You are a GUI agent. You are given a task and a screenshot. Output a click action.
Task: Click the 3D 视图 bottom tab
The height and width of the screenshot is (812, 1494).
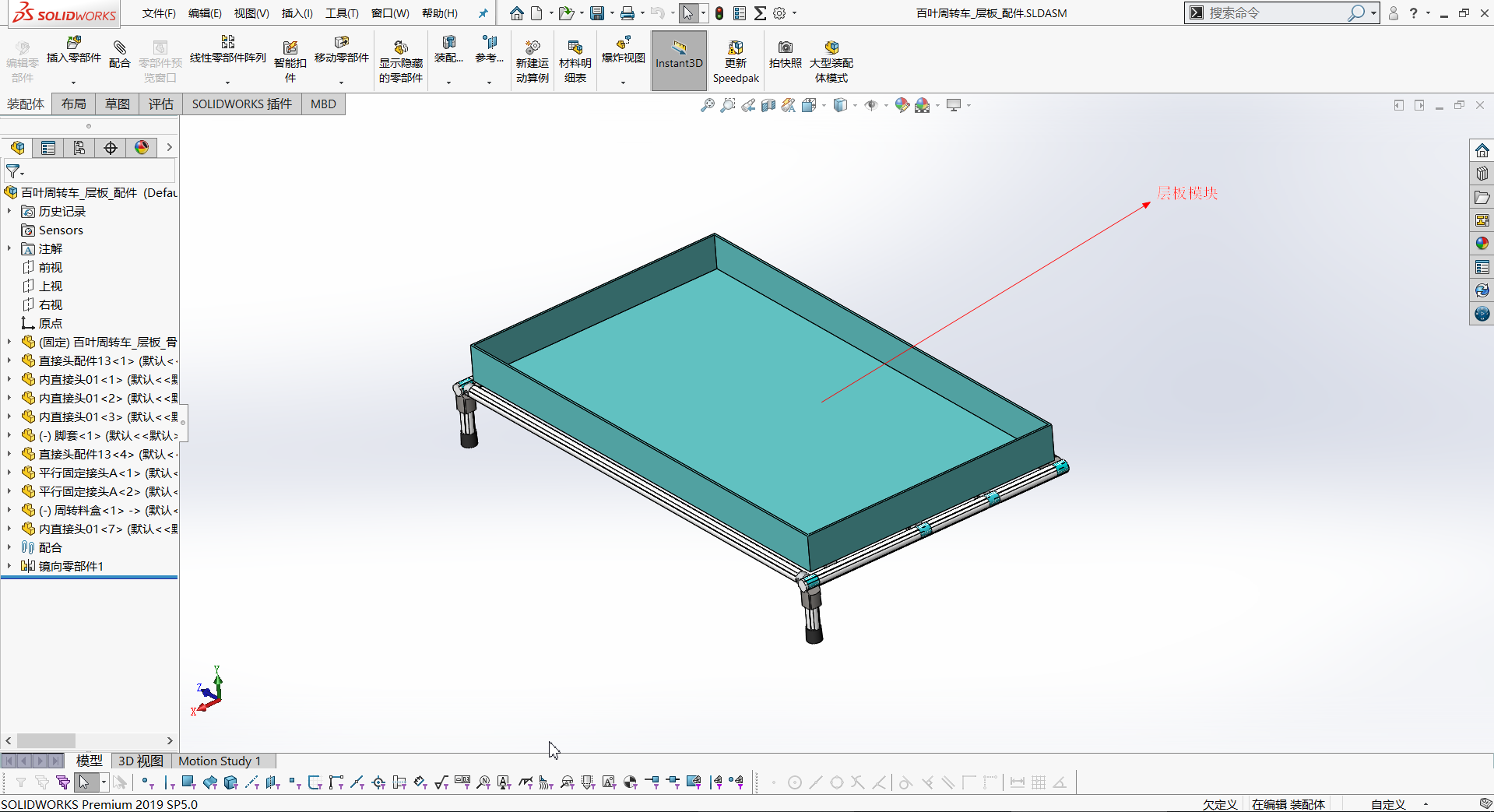pyautogui.click(x=140, y=761)
